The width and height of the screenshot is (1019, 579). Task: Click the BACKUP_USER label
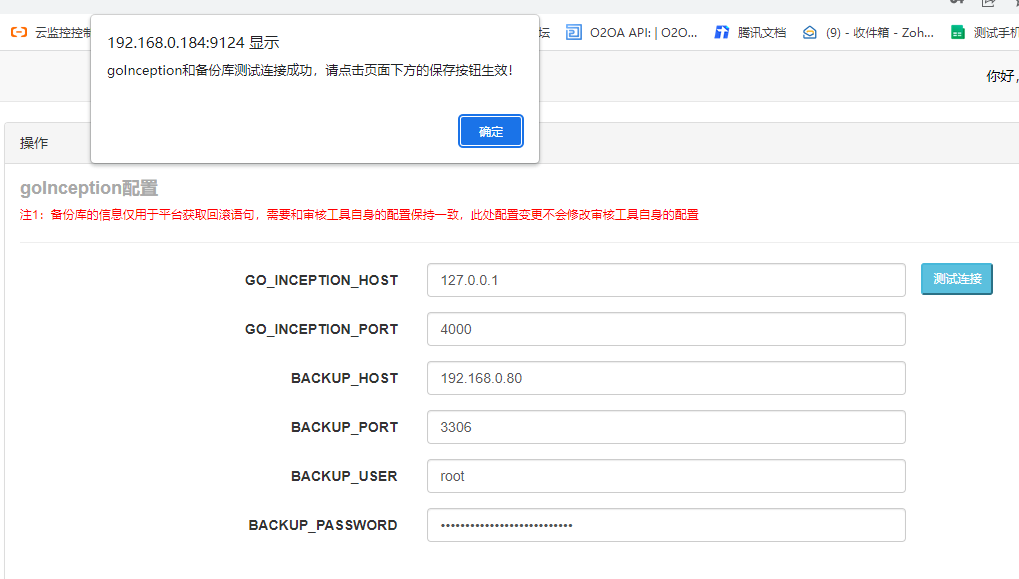344,476
